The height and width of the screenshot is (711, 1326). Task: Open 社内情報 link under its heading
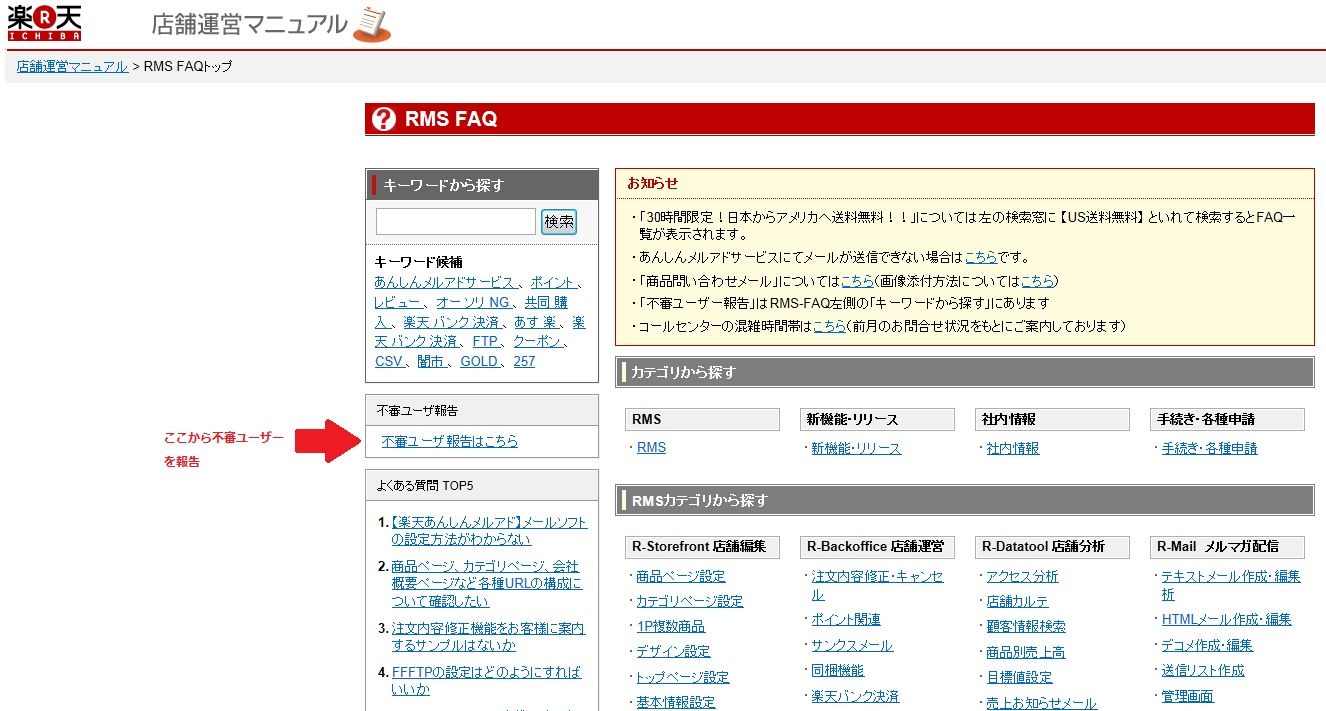[1013, 448]
